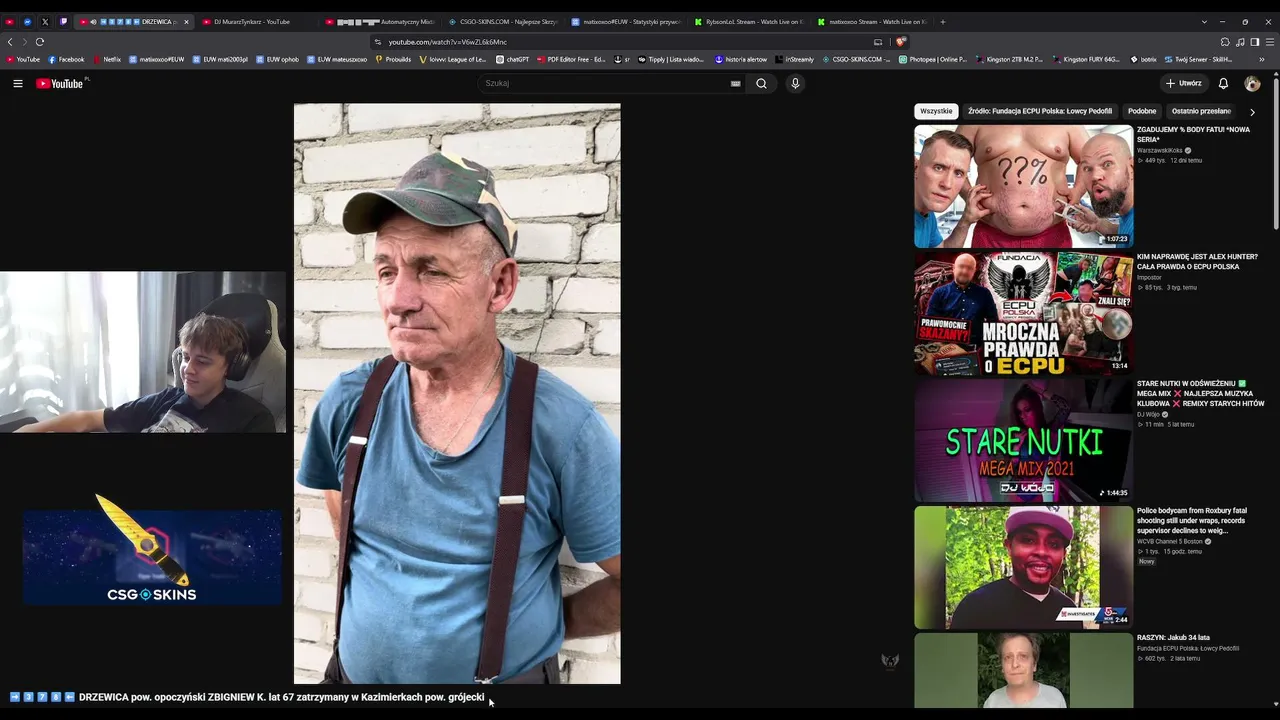Open the RASZYN: Jakub 34 lata video title
Screen dimensions: 1280x720
click(x=1173, y=638)
